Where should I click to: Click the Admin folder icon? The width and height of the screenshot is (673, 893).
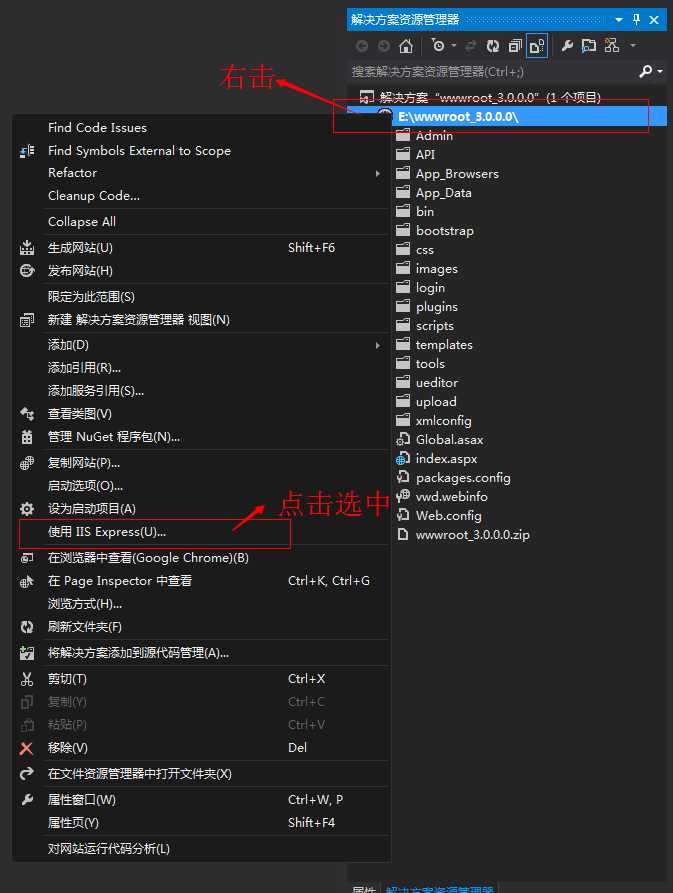(x=403, y=135)
